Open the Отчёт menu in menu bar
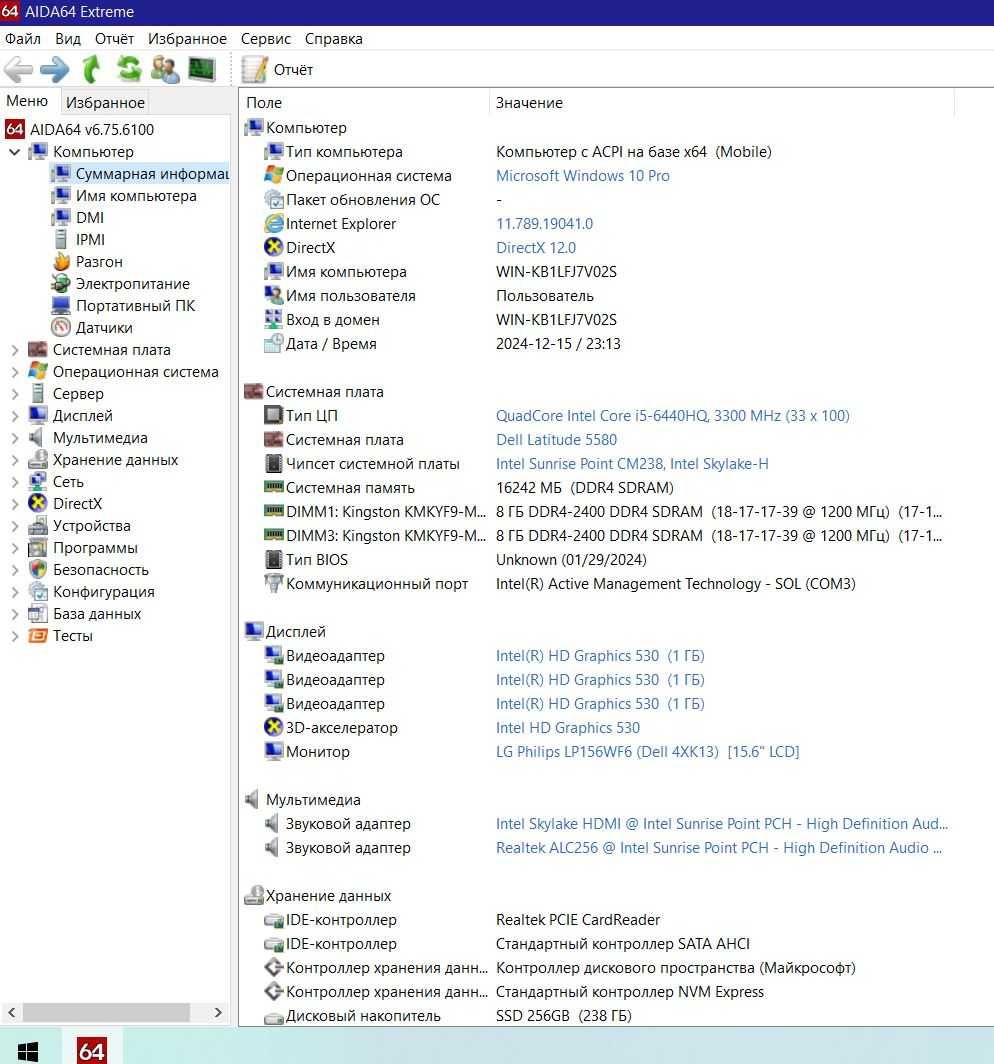This screenshot has height=1064, width=994. click(x=114, y=39)
